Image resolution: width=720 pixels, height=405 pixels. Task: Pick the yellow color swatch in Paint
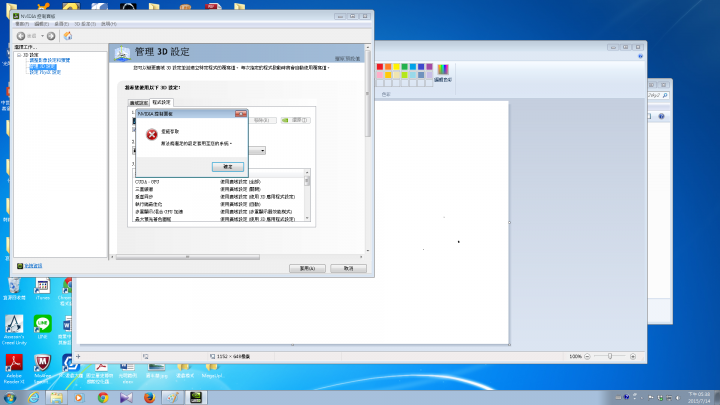click(x=396, y=67)
